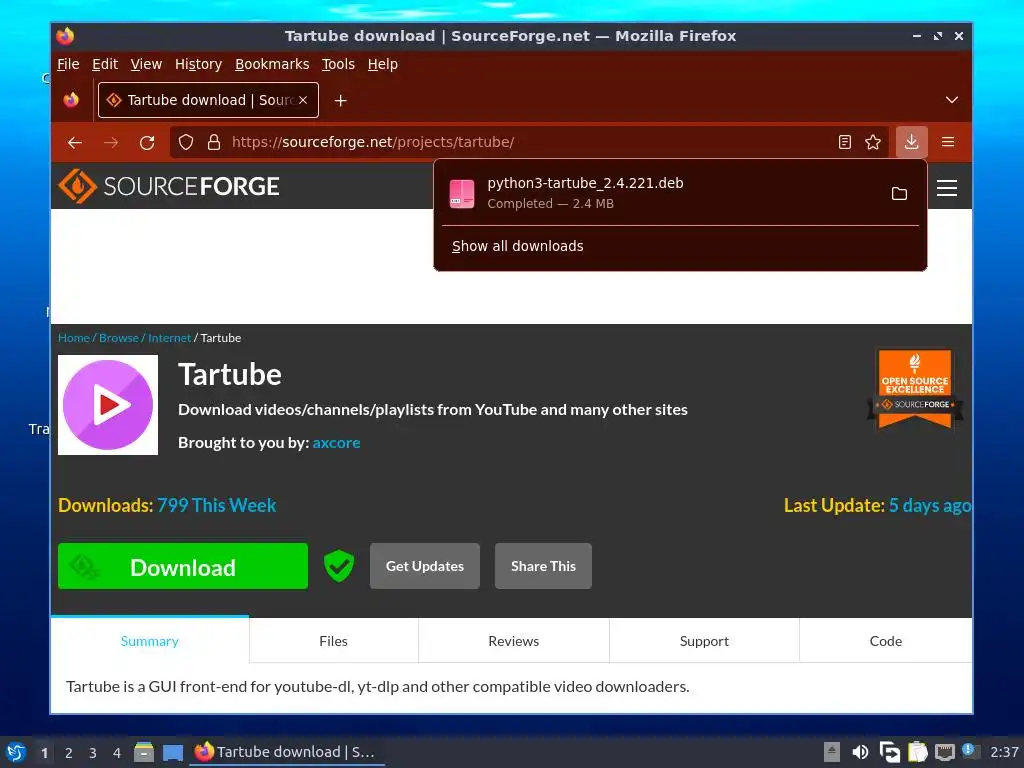This screenshot has height=768, width=1024.
Task: Toggle reader view icon in address bar
Action: pos(844,142)
